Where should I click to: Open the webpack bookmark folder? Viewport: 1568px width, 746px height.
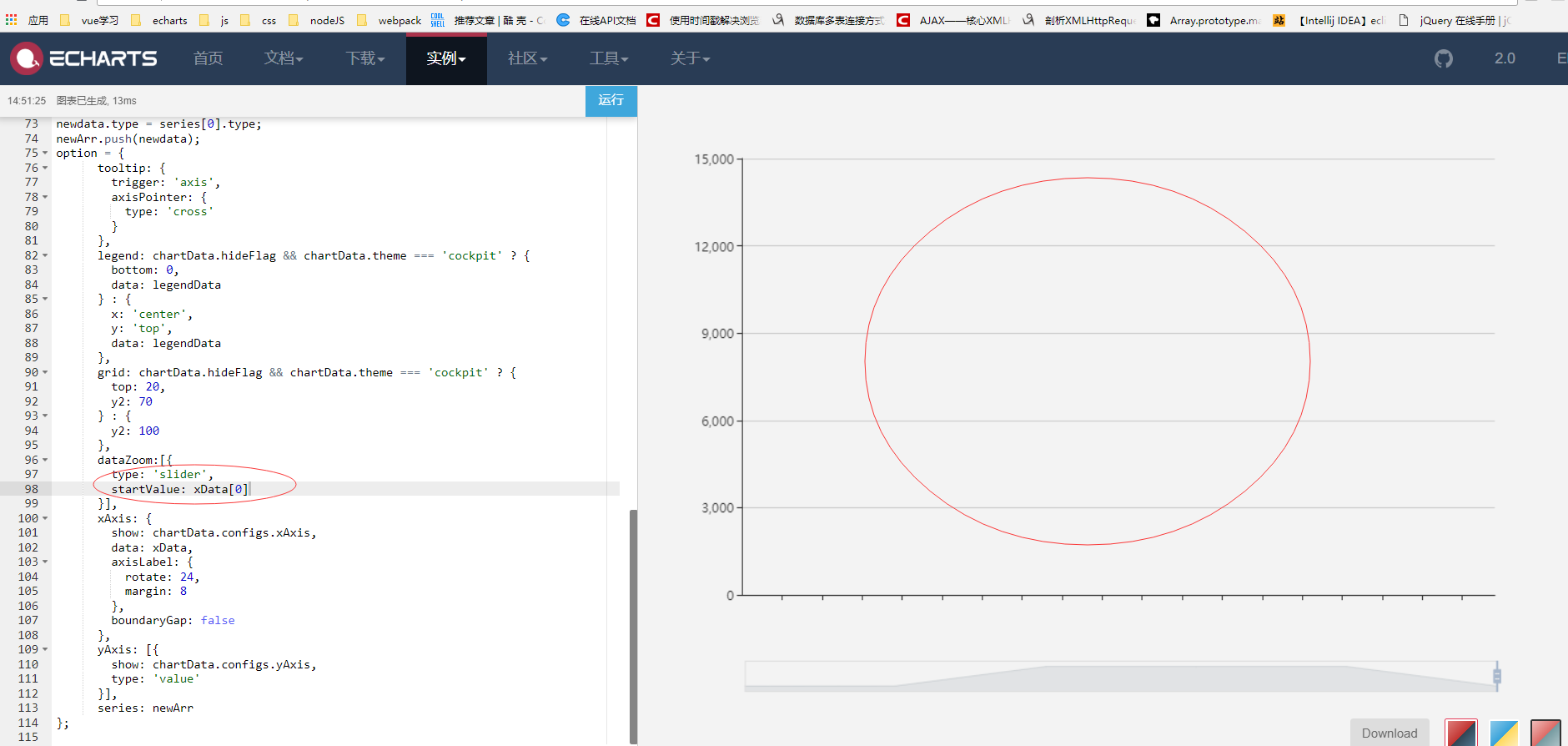[389, 20]
